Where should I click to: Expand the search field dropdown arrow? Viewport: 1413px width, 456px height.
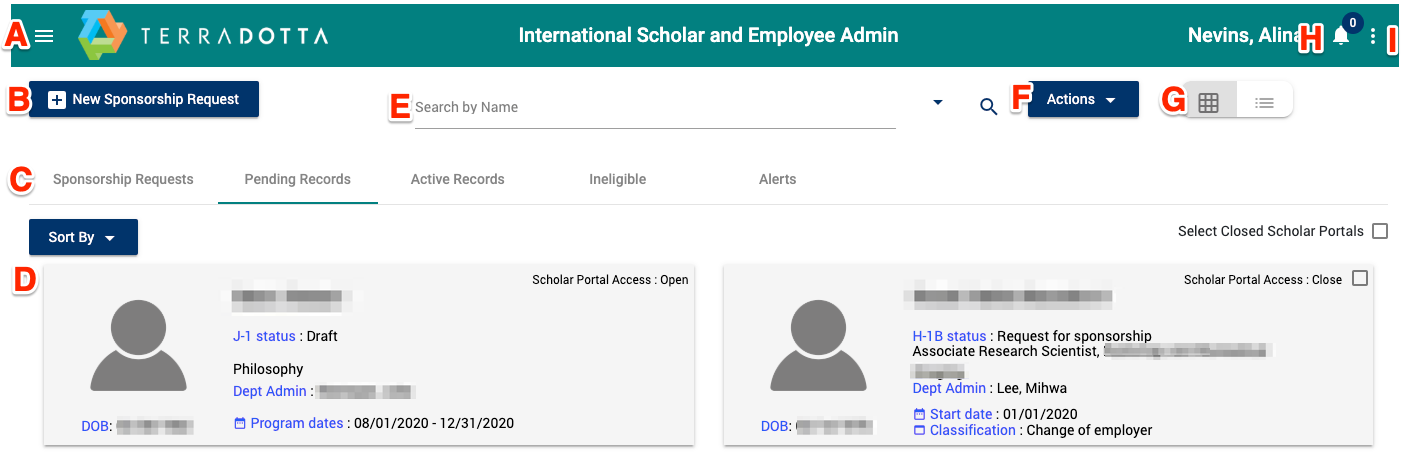[937, 102]
